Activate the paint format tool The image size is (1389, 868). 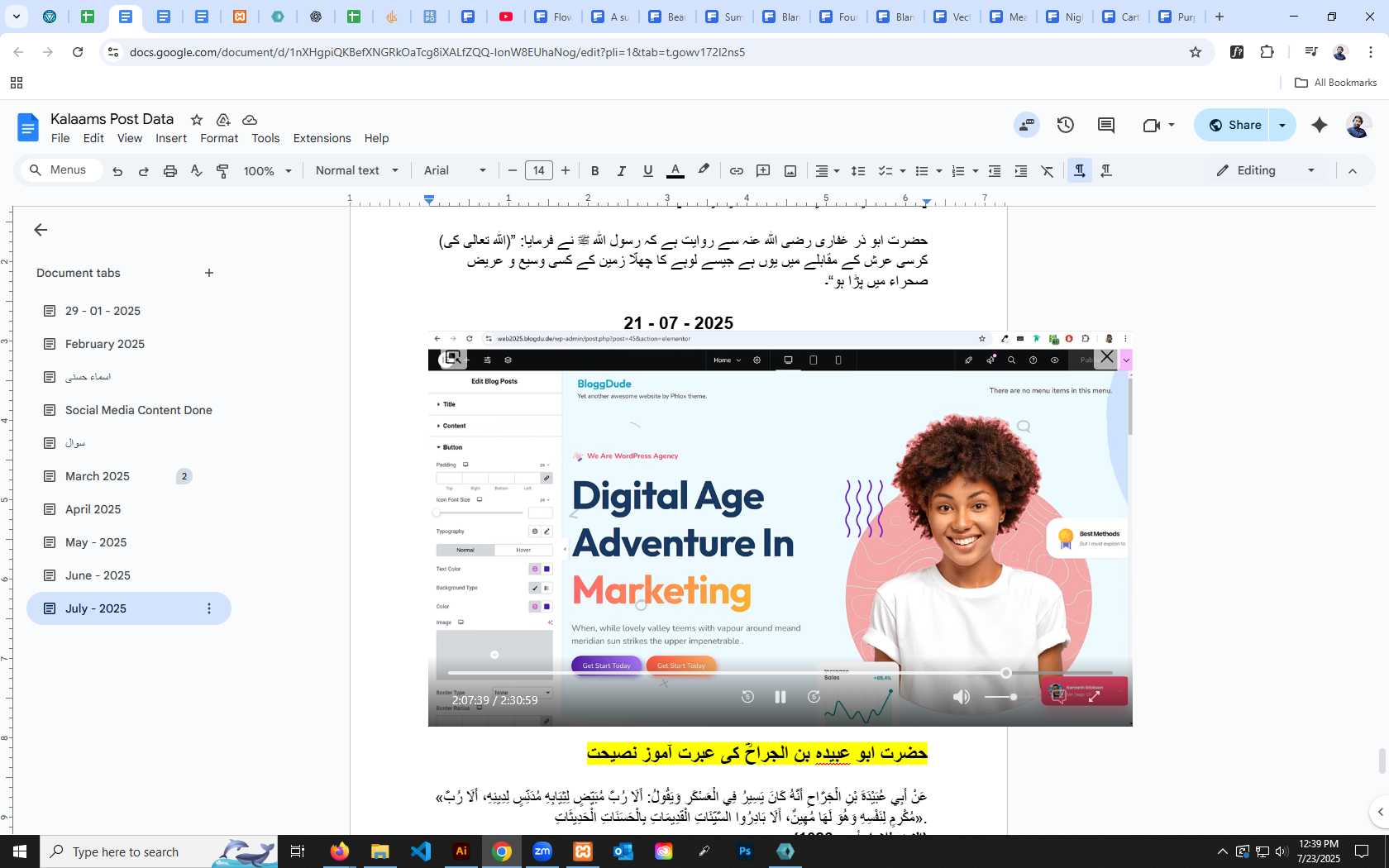point(222,171)
